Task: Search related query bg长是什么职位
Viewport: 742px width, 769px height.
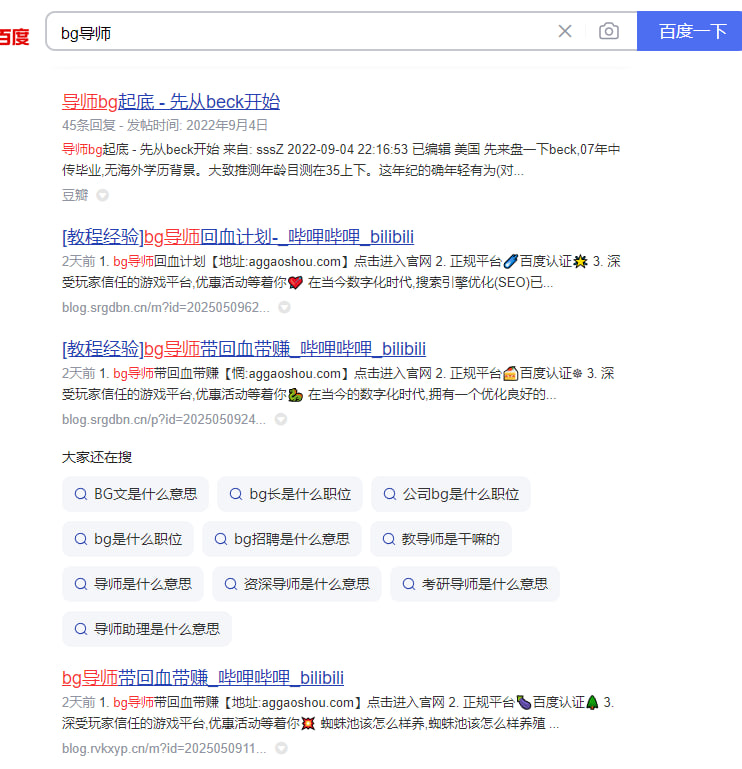Action: [290, 494]
